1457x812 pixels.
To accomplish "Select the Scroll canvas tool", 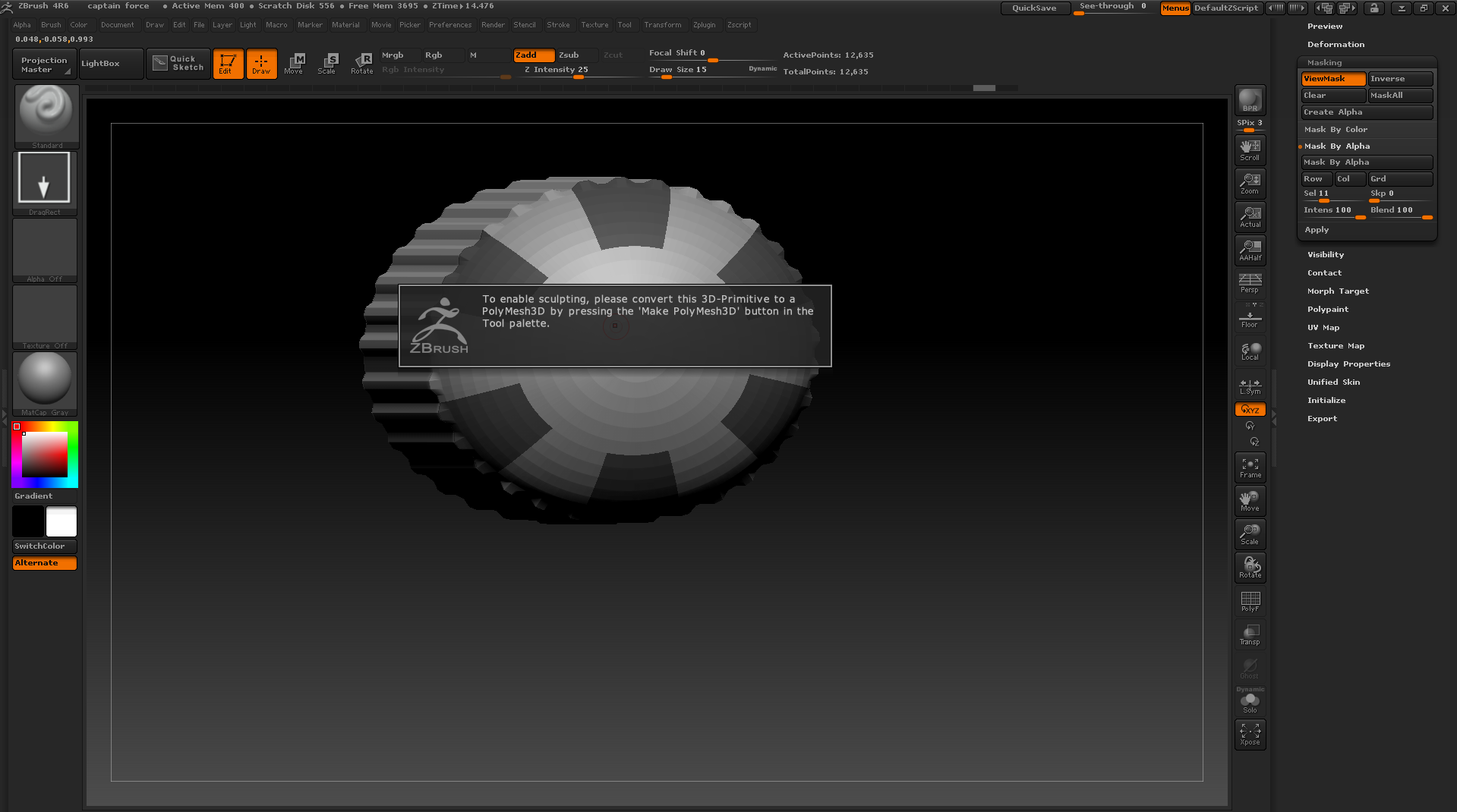I will click(1250, 150).
